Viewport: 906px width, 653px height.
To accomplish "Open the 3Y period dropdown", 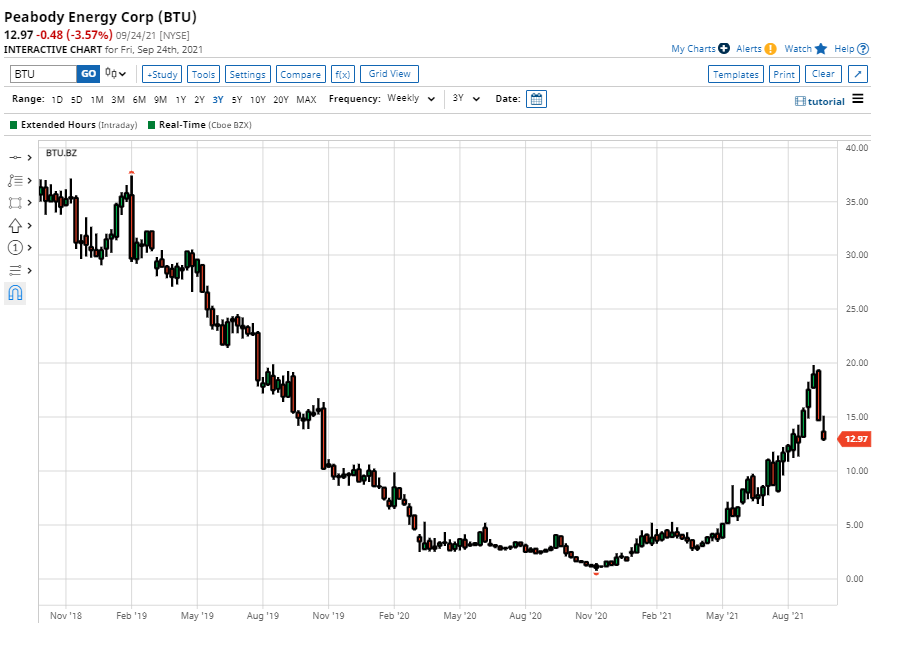I will point(466,99).
